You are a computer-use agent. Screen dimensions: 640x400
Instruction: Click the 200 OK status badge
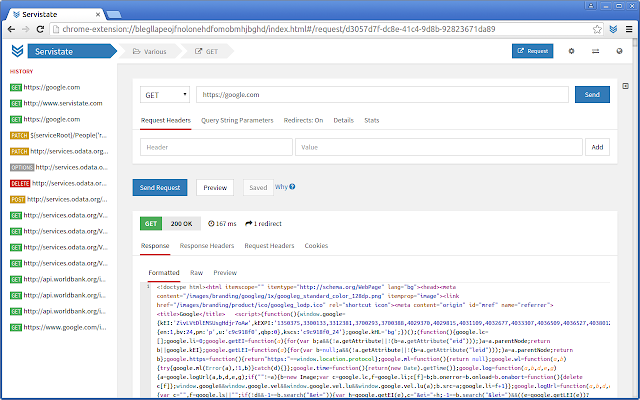click(182, 224)
